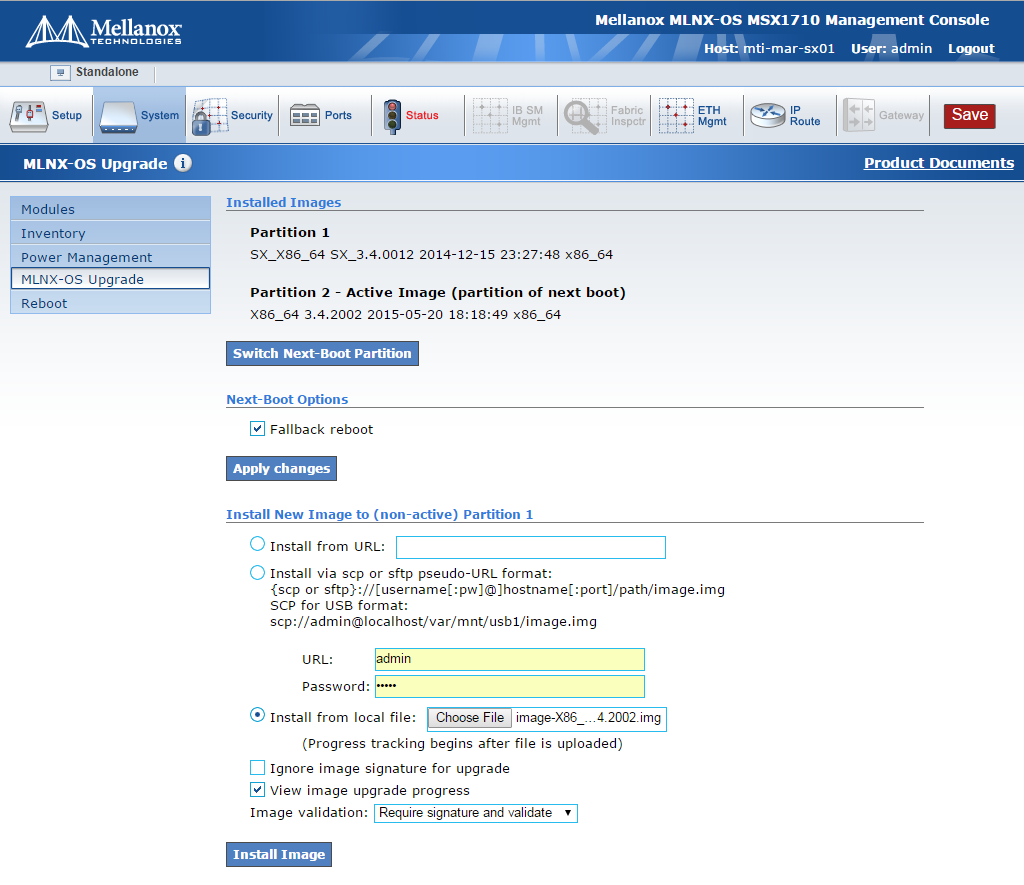Click inside the Password input field
Viewport: 1024px width, 885px height.
point(509,686)
